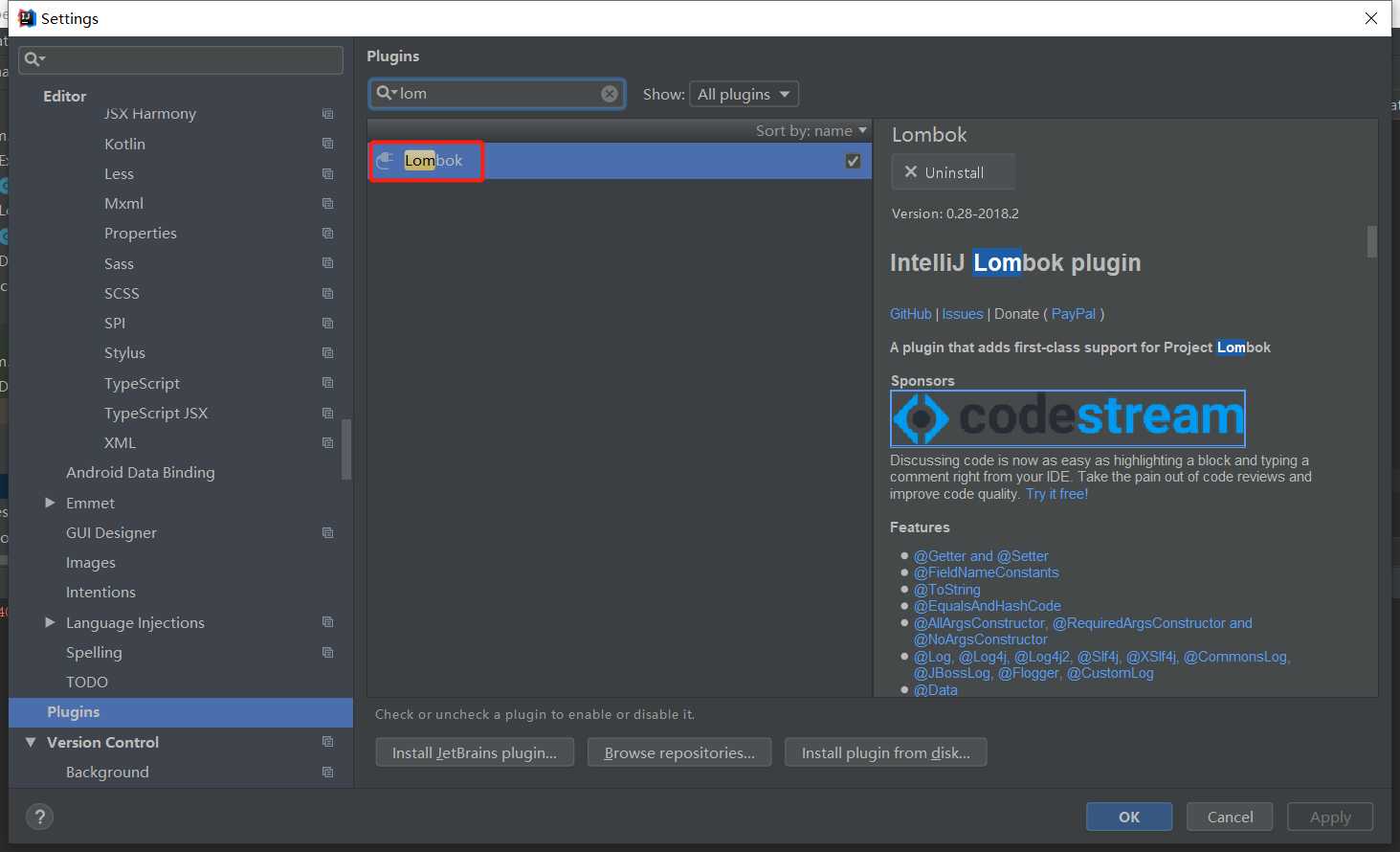This screenshot has height=852, width=1400.
Task: Click the Uninstall button for Lombok
Action: click(953, 172)
